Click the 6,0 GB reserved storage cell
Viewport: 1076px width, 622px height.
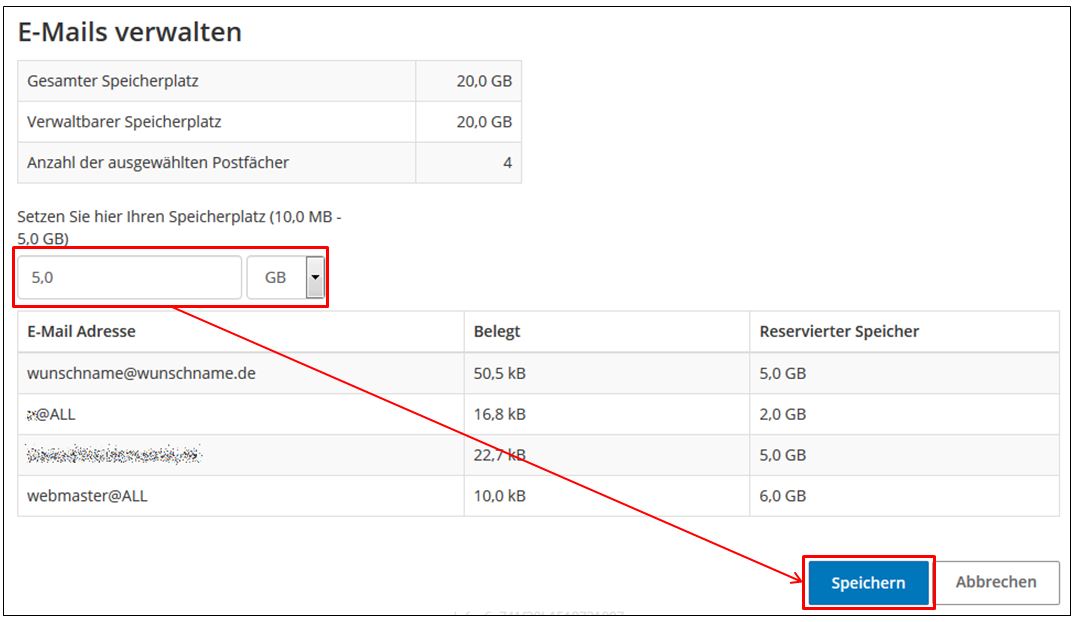(783, 496)
